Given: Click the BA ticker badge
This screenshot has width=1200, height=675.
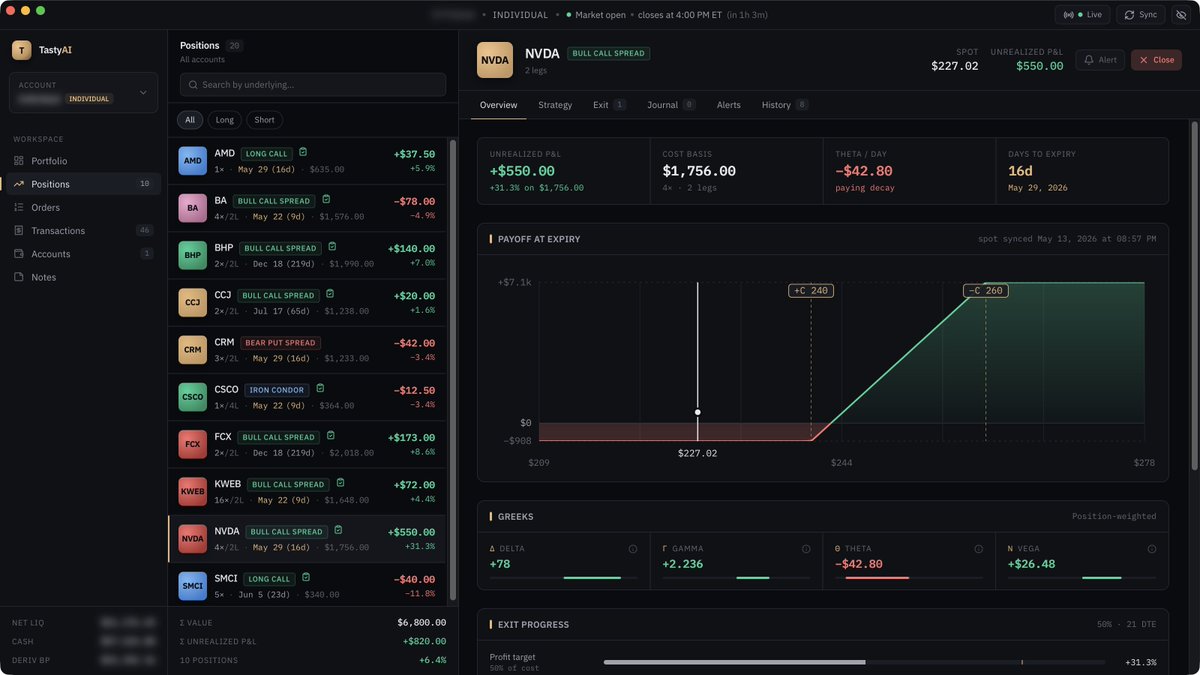Looking at the screenshot, I should click(x=193, y=208).
